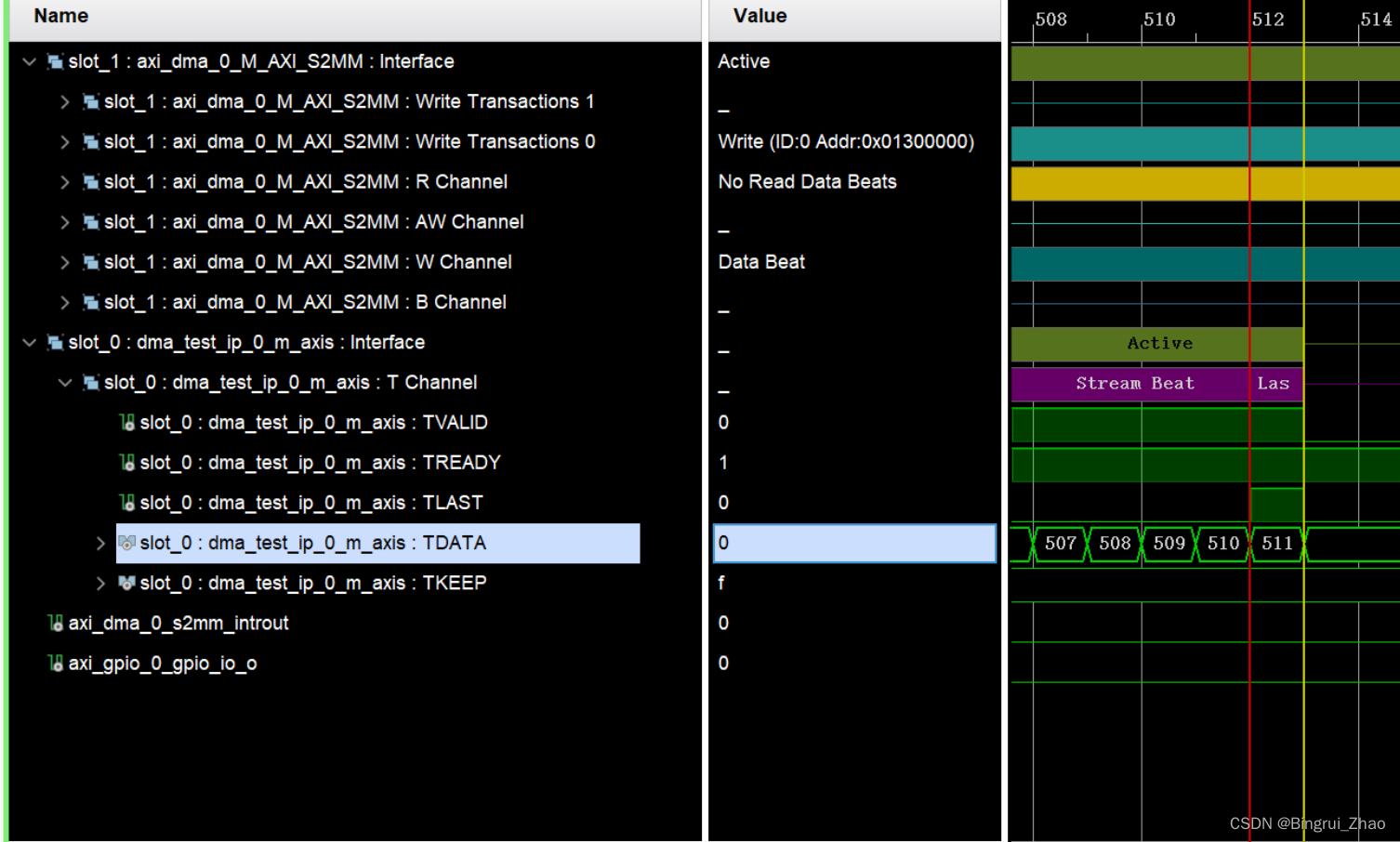Click the Stream Beat waveform segment

tap(1134, 383)
